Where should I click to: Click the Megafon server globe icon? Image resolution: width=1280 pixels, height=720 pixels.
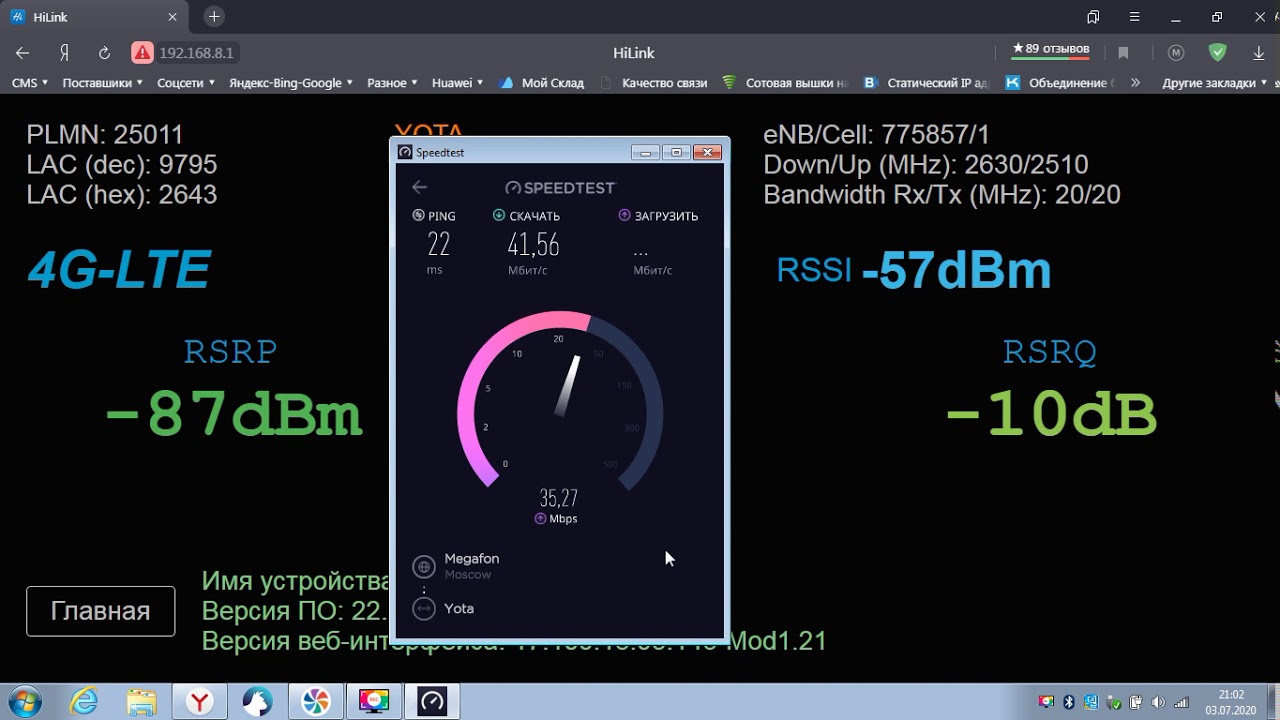click(424, 567)
